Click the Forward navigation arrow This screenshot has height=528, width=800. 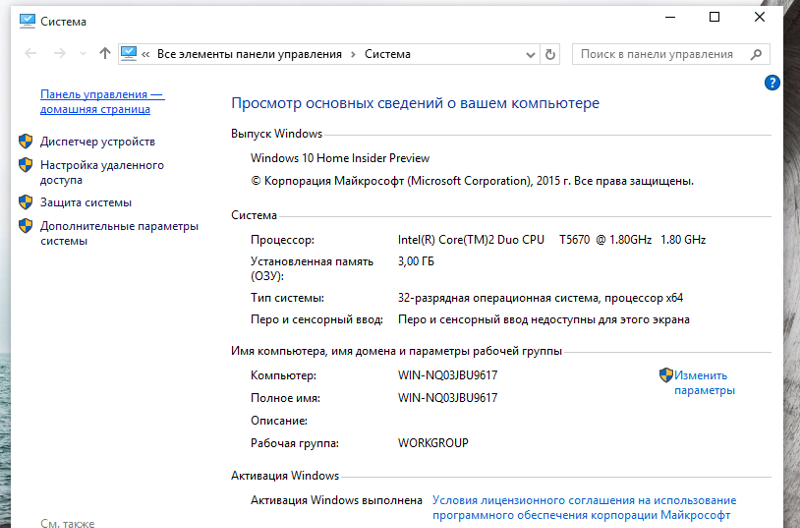click(59, 54)
